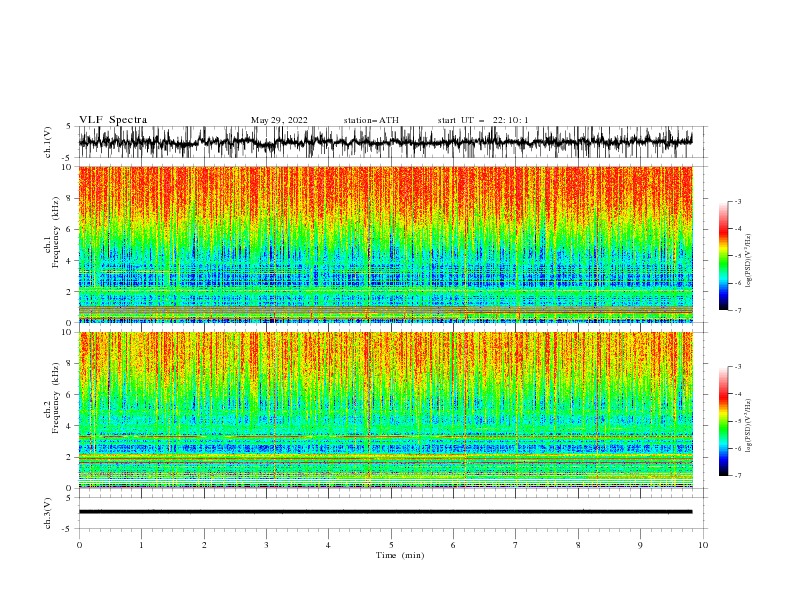Click time-axis tick label "6"
Image resolution: width=792 pixels, height=612 pixels.
point(453,545)
